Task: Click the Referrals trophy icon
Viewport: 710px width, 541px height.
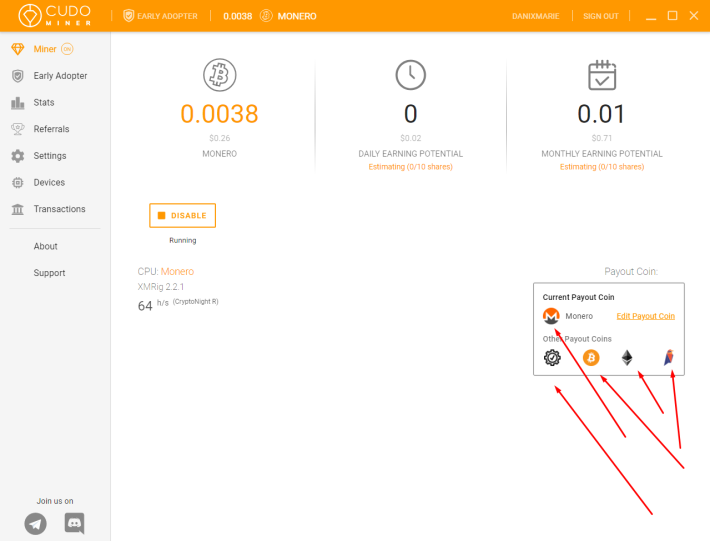Action: click(18, 129)
